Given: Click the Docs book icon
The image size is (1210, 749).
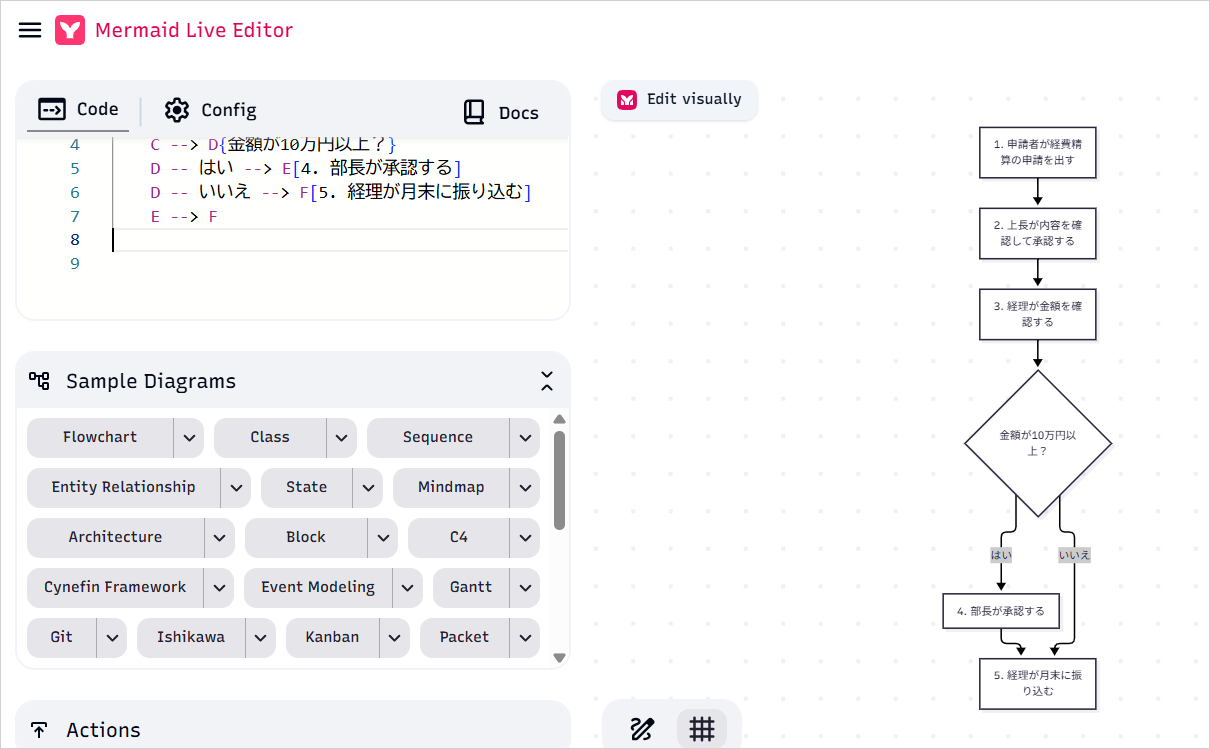Looking at the screenshot, I should (474, 112).
